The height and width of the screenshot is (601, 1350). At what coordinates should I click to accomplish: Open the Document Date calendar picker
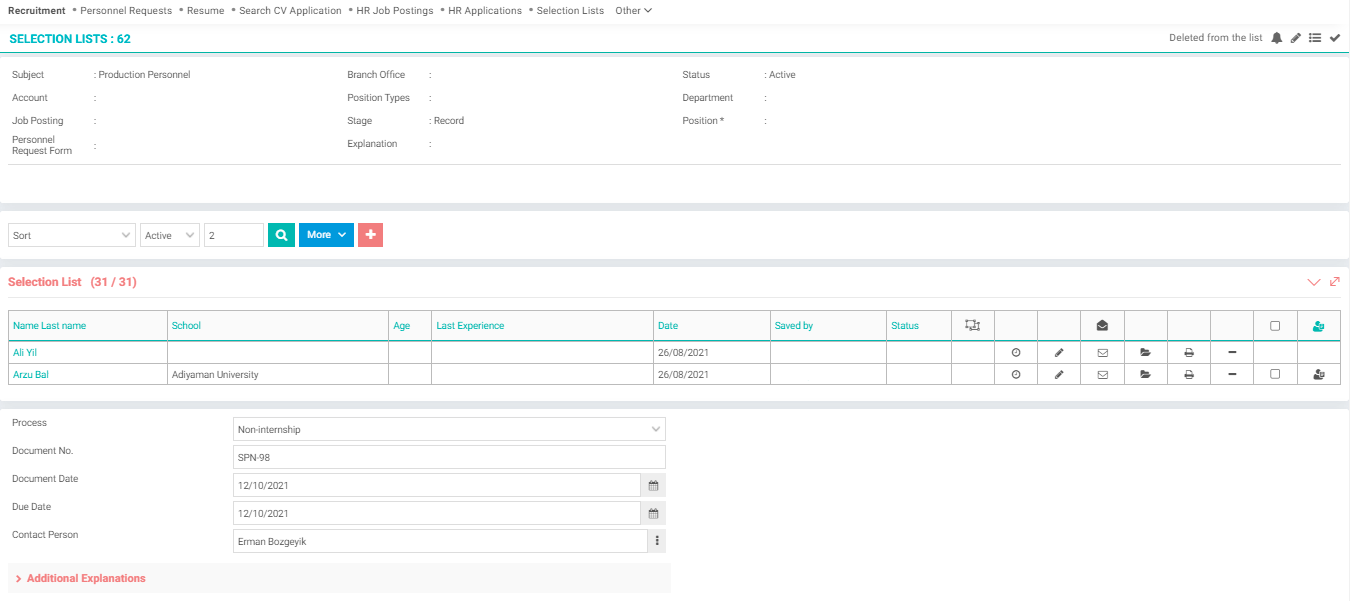point(653,485)
